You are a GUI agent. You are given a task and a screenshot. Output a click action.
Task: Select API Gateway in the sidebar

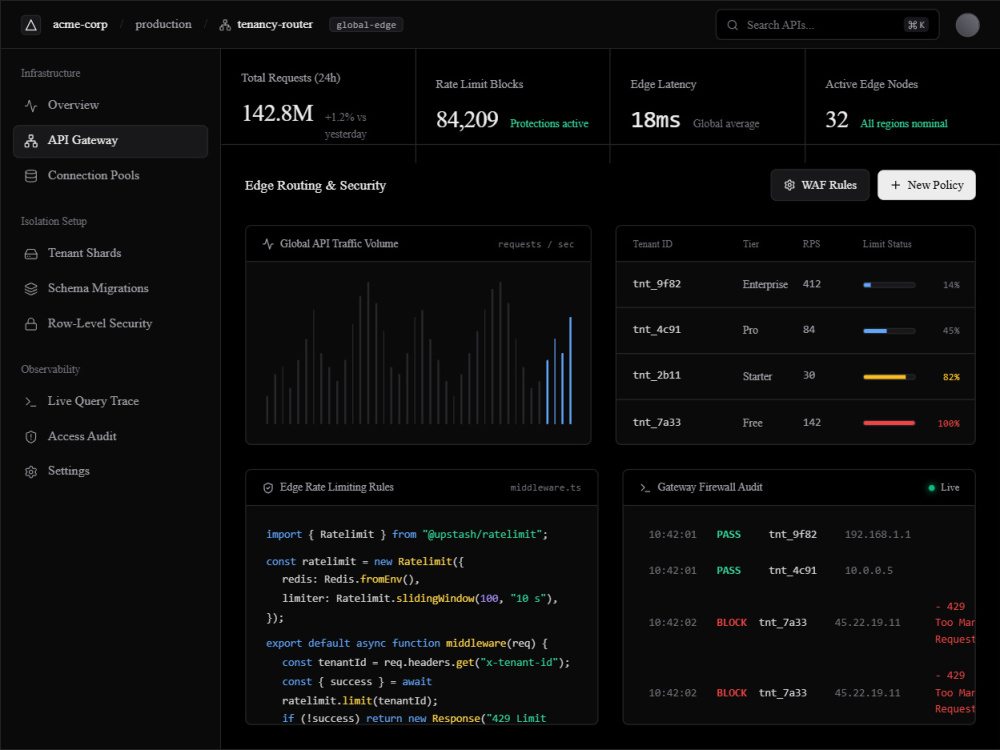[x=110, y=141]
